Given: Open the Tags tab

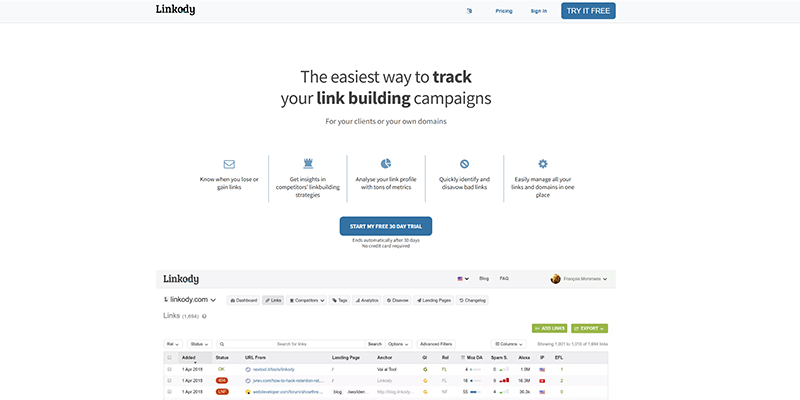Looking at the screenshot, I should tap(340, 301).
